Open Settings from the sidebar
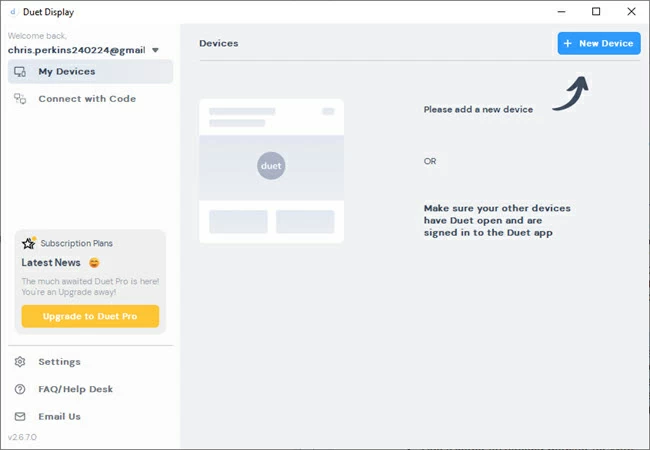 click(90, 362)
